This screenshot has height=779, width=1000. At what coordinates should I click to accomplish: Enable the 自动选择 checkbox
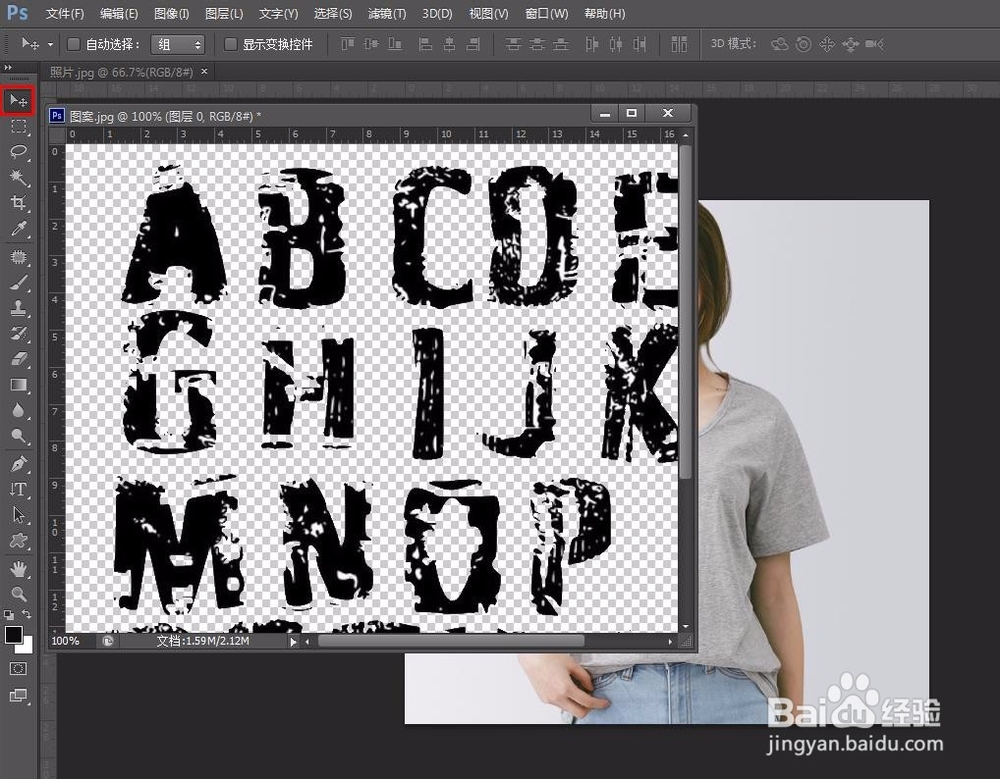click(73, 44)
